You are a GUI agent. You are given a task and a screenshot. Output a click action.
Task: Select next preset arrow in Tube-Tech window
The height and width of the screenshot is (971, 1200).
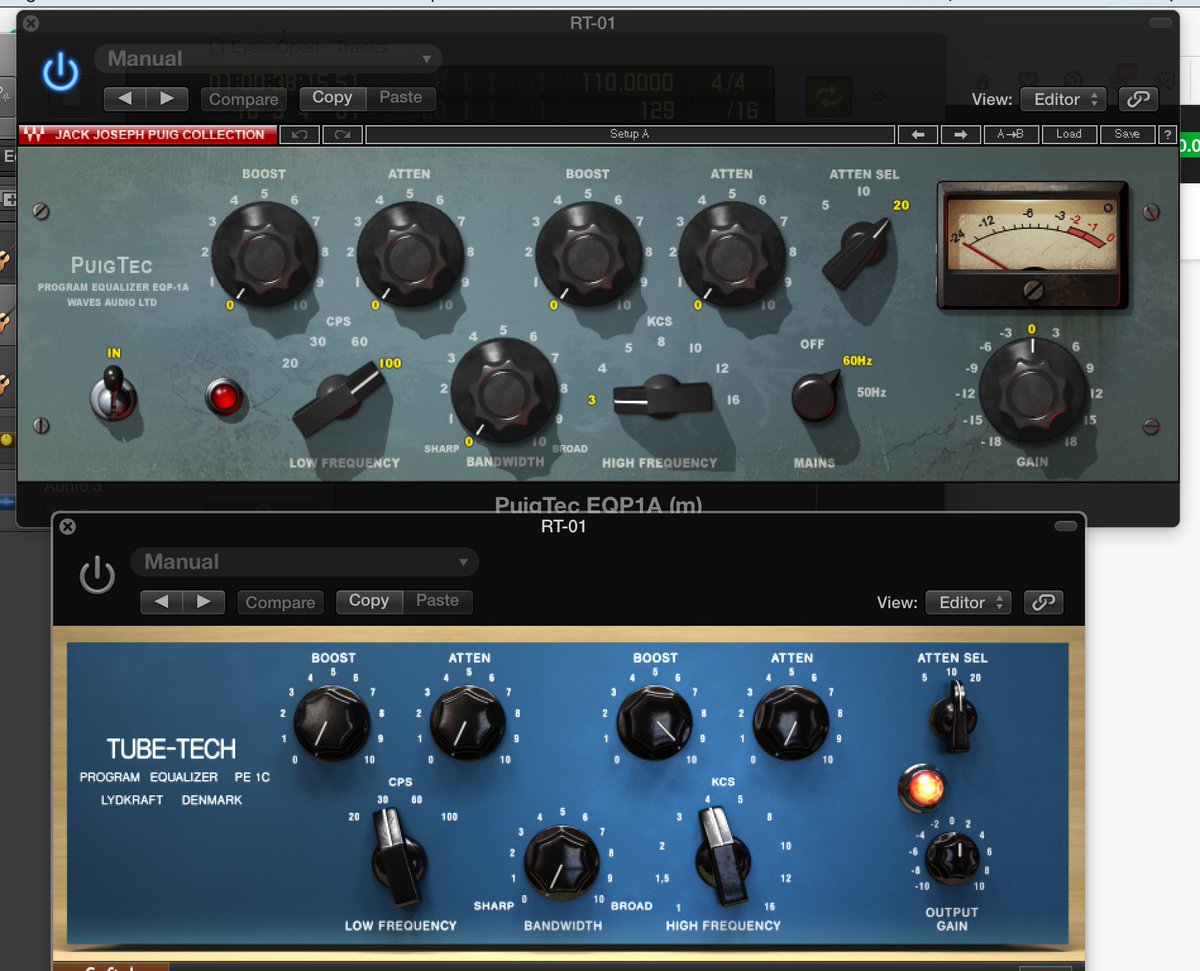coord(203,601)
